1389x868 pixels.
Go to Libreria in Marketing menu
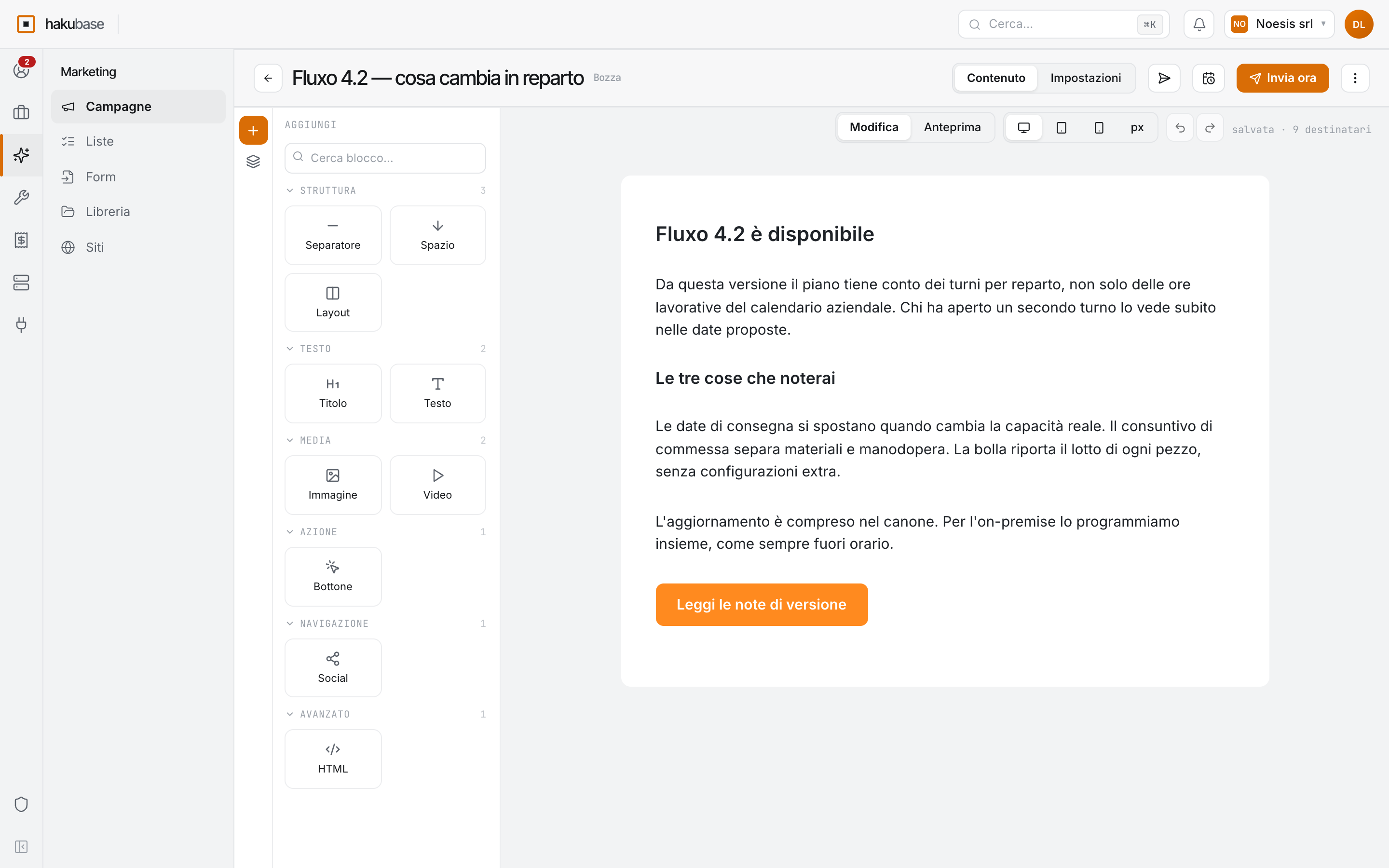click(x=138, y=212)
